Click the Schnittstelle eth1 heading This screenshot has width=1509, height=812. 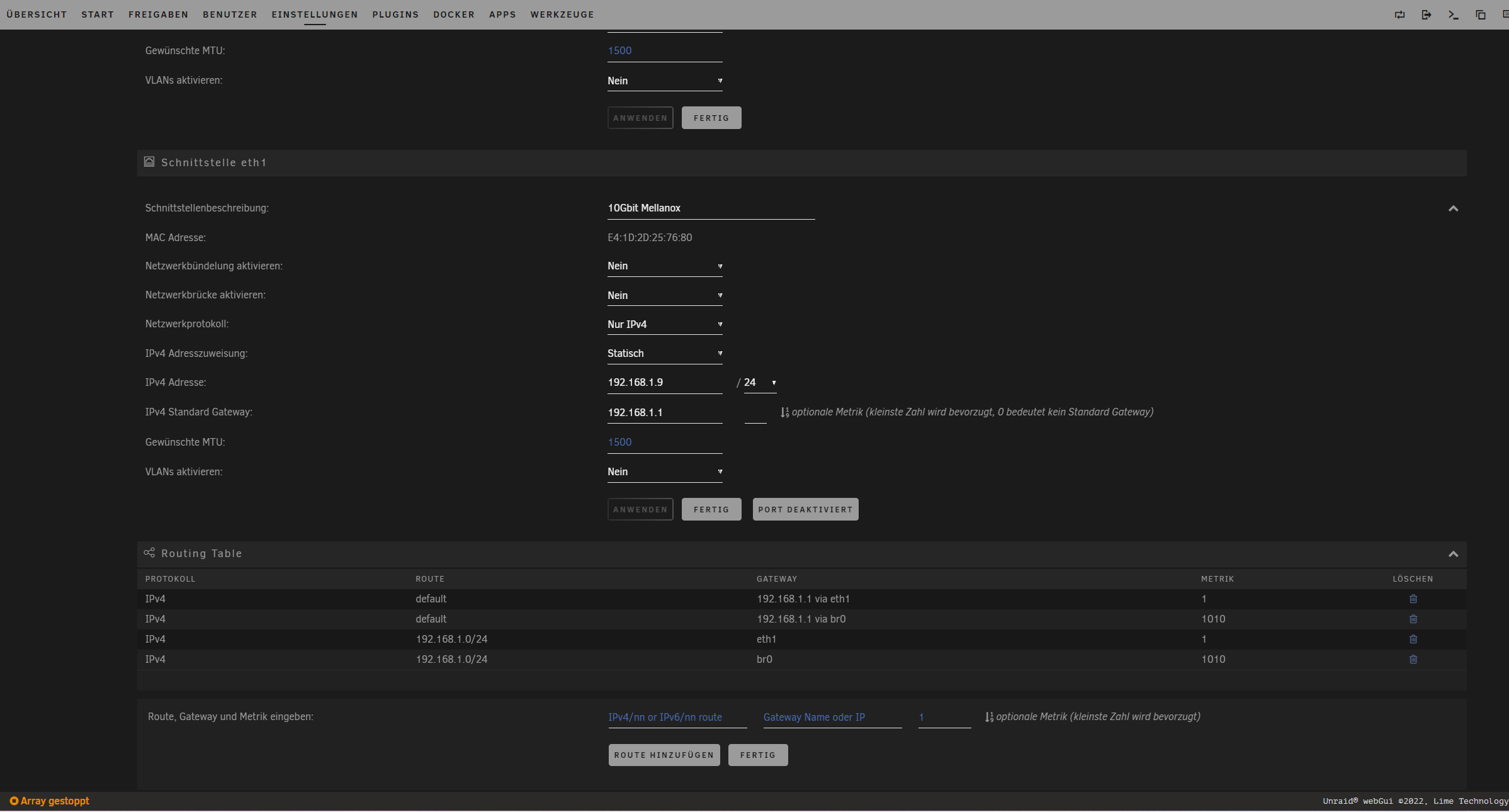point(214,162)
